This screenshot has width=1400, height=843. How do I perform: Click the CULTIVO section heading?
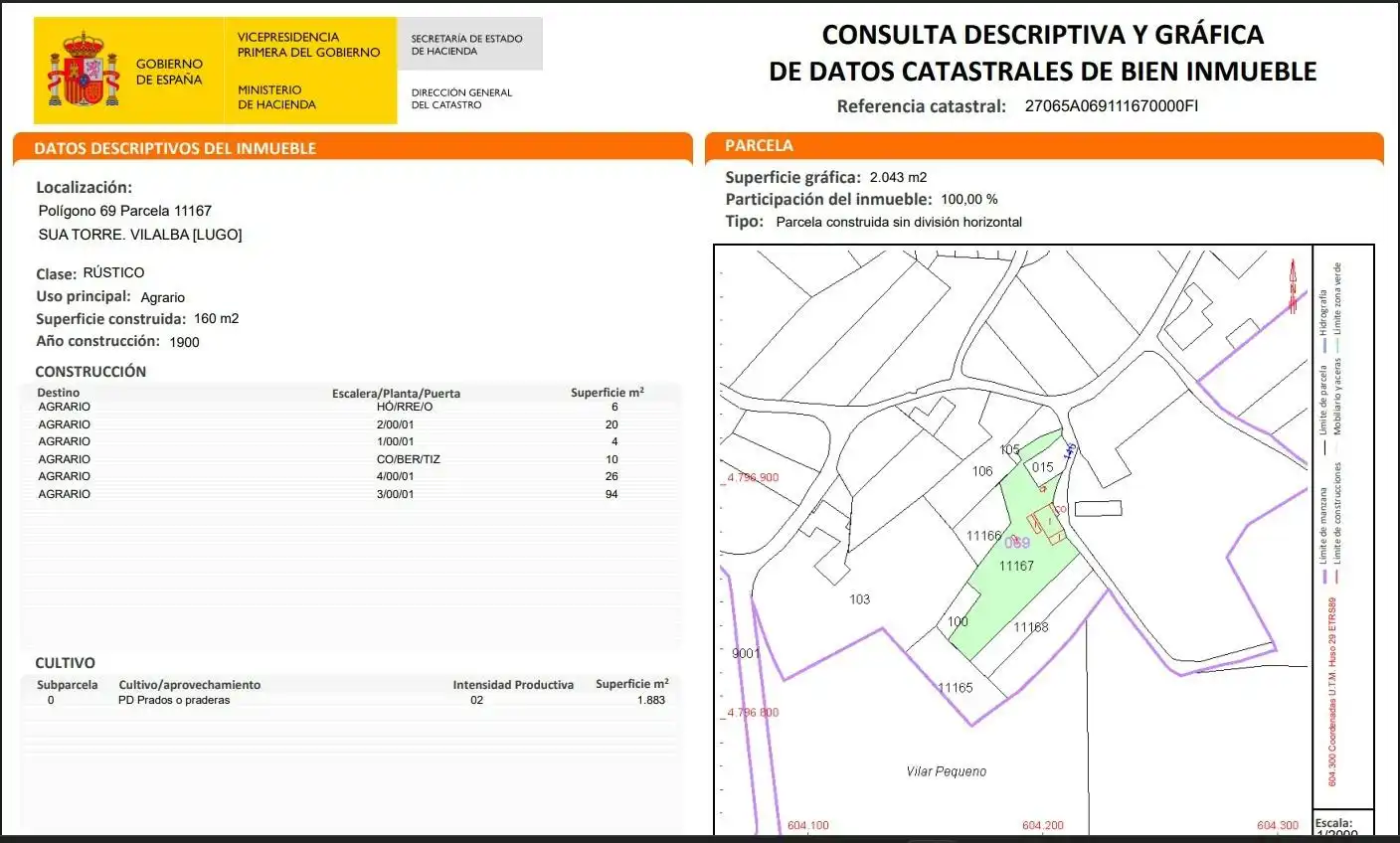[x=66, y=663]
